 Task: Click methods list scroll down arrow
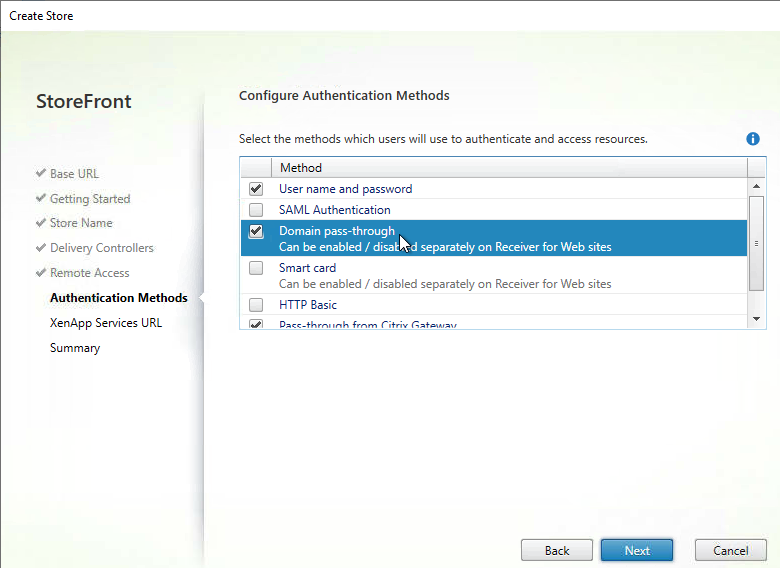point(756,319)
